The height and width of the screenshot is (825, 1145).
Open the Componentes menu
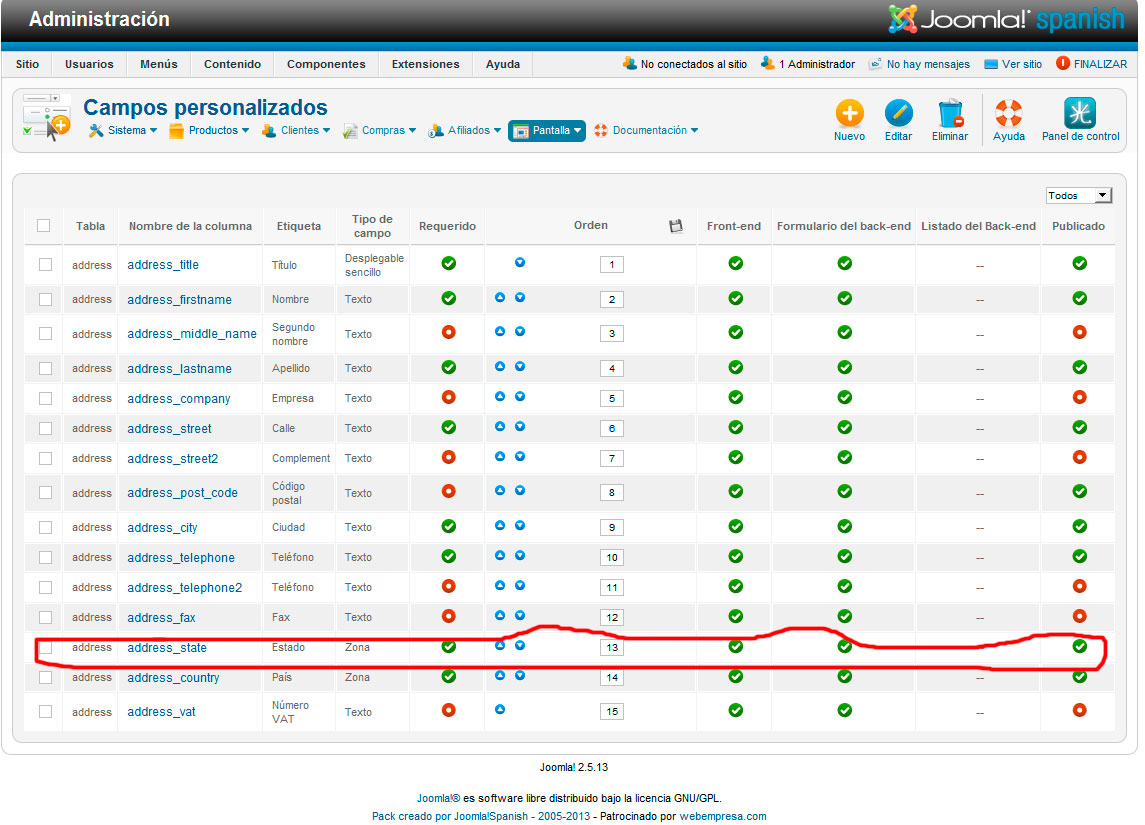pos(326,64)
